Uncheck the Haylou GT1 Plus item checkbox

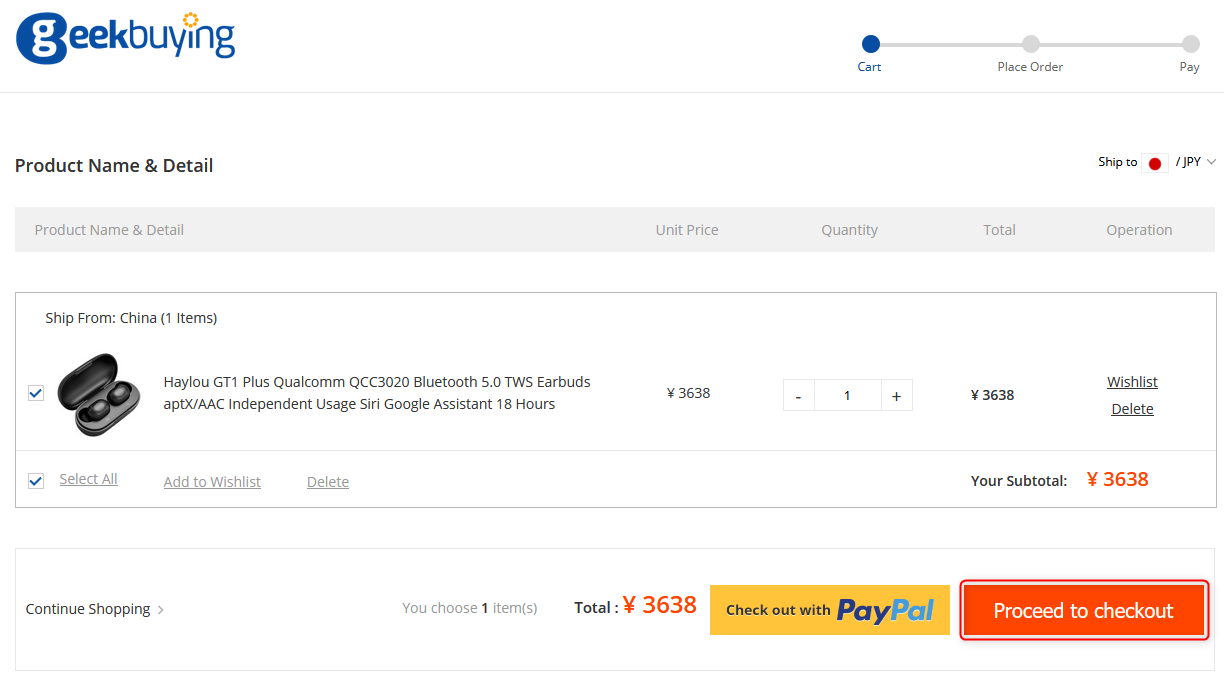click(x=36, y=393)
